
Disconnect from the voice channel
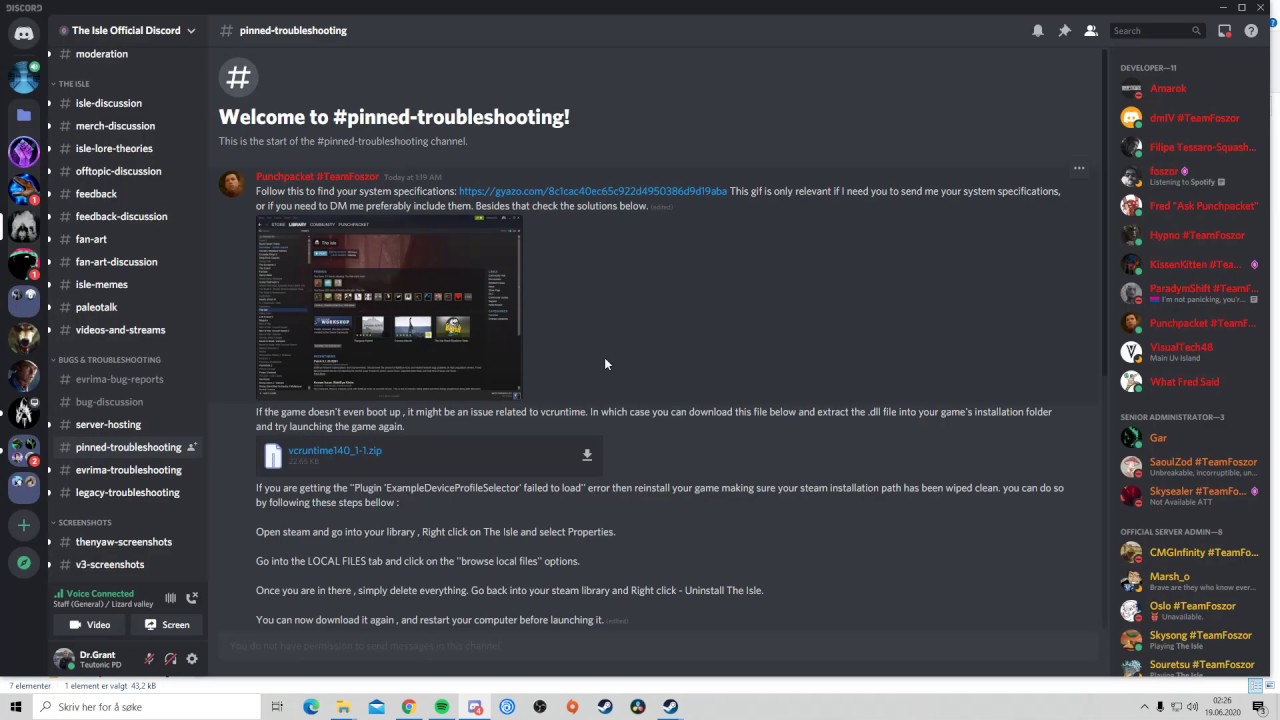click(192, 598)
